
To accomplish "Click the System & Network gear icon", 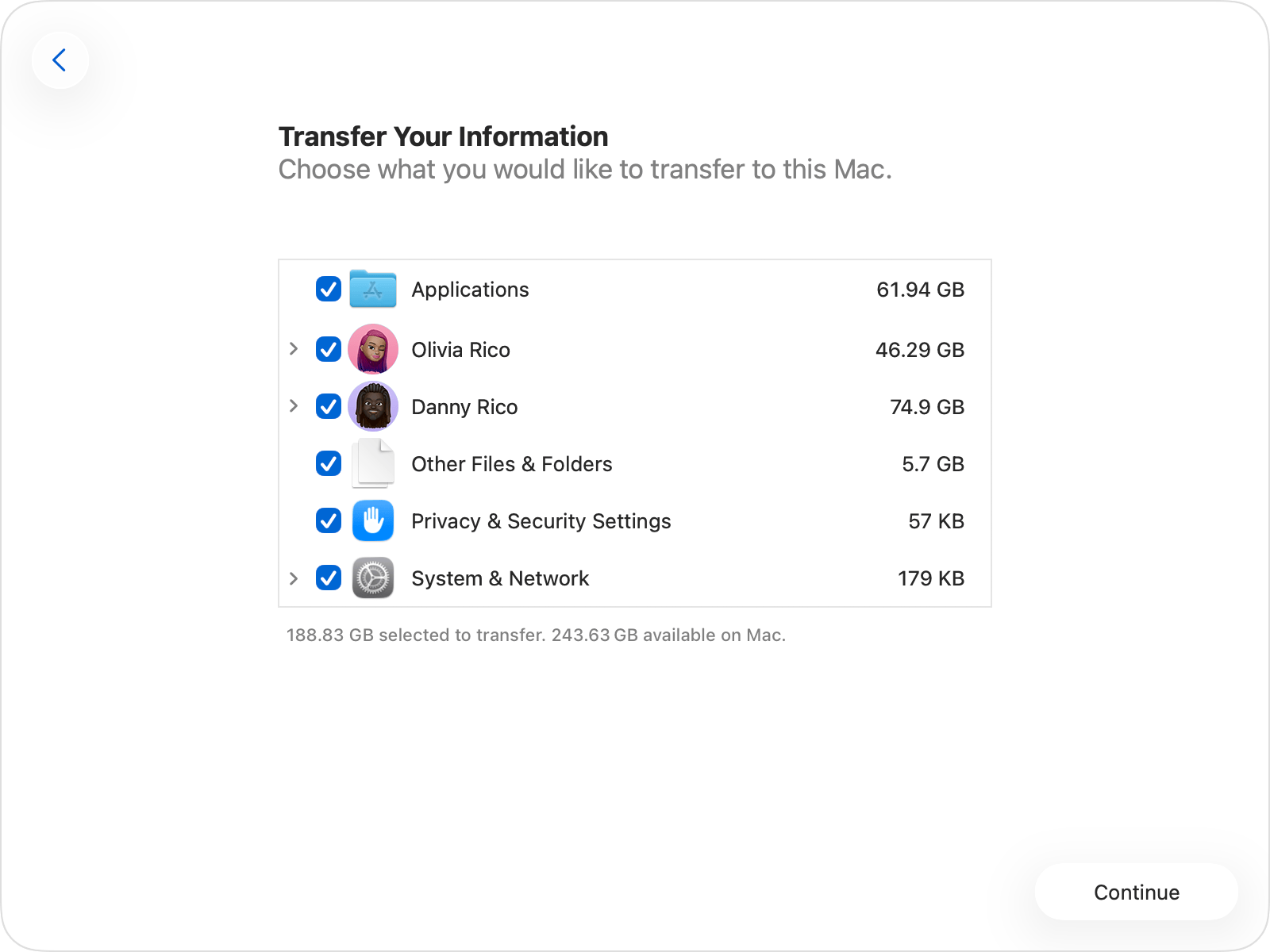I will coord(372,578).
